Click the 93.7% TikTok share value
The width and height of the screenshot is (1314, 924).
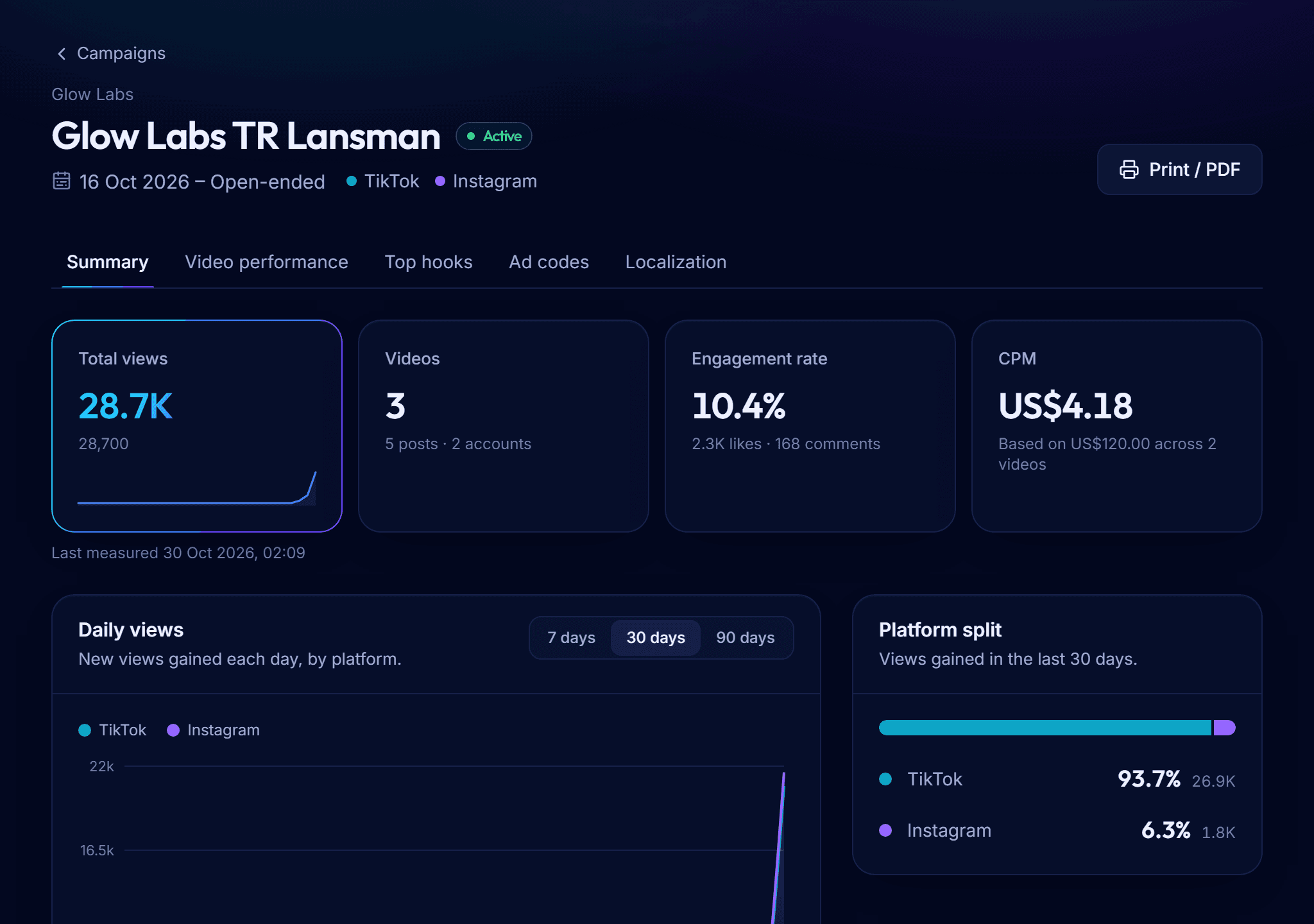coord(1148,780)
